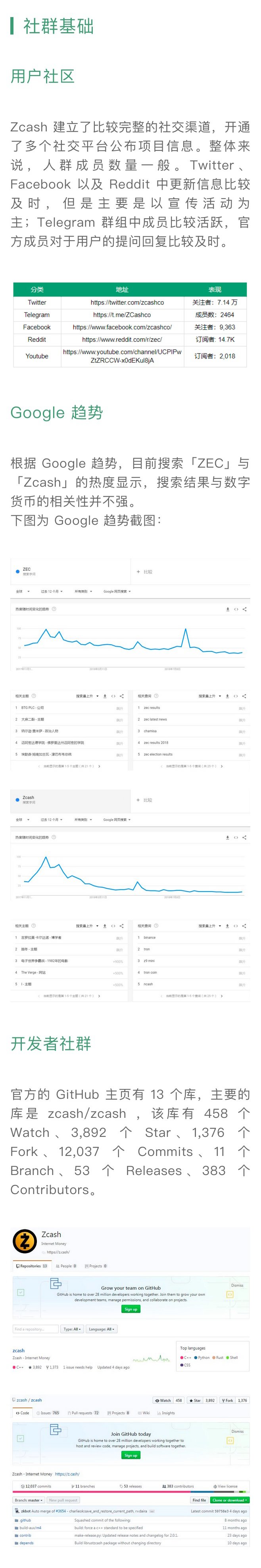Click the 12,037 commits link

(36, 1487)
